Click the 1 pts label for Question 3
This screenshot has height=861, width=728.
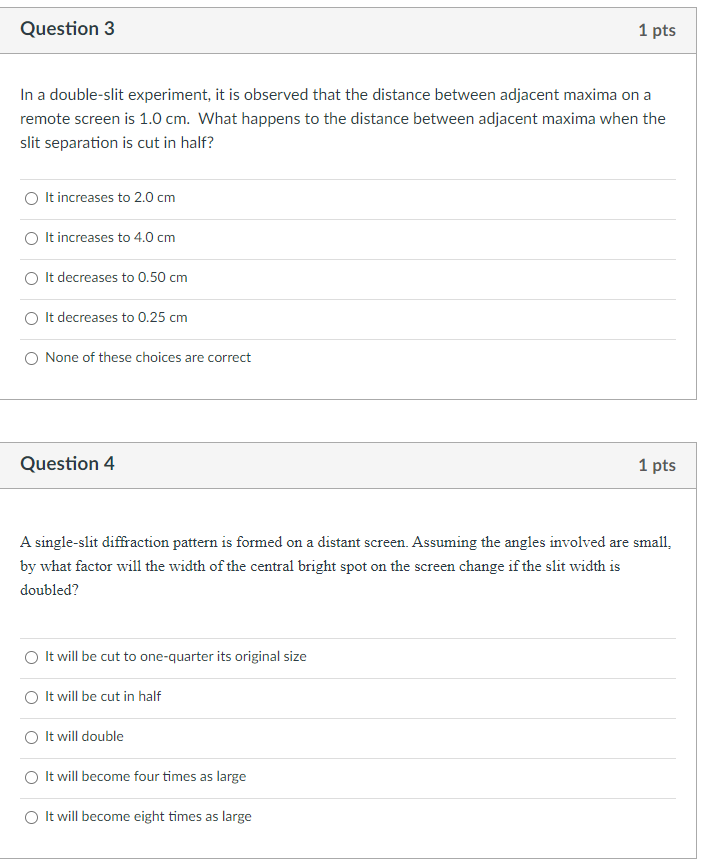659,30
